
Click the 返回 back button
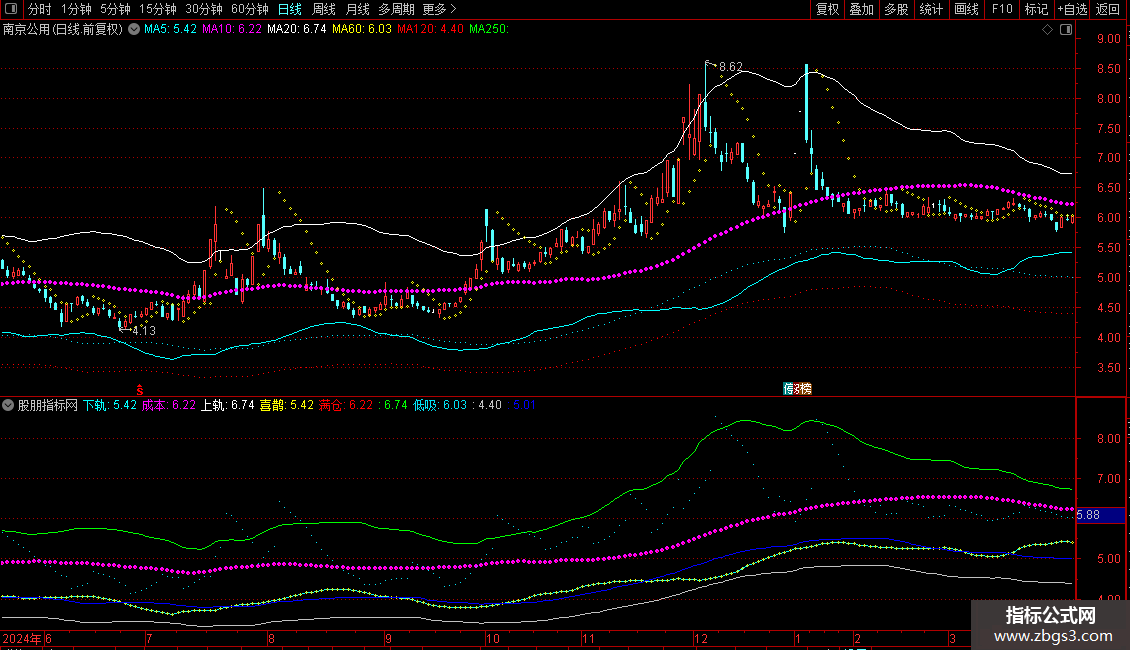click(1108, 9)
